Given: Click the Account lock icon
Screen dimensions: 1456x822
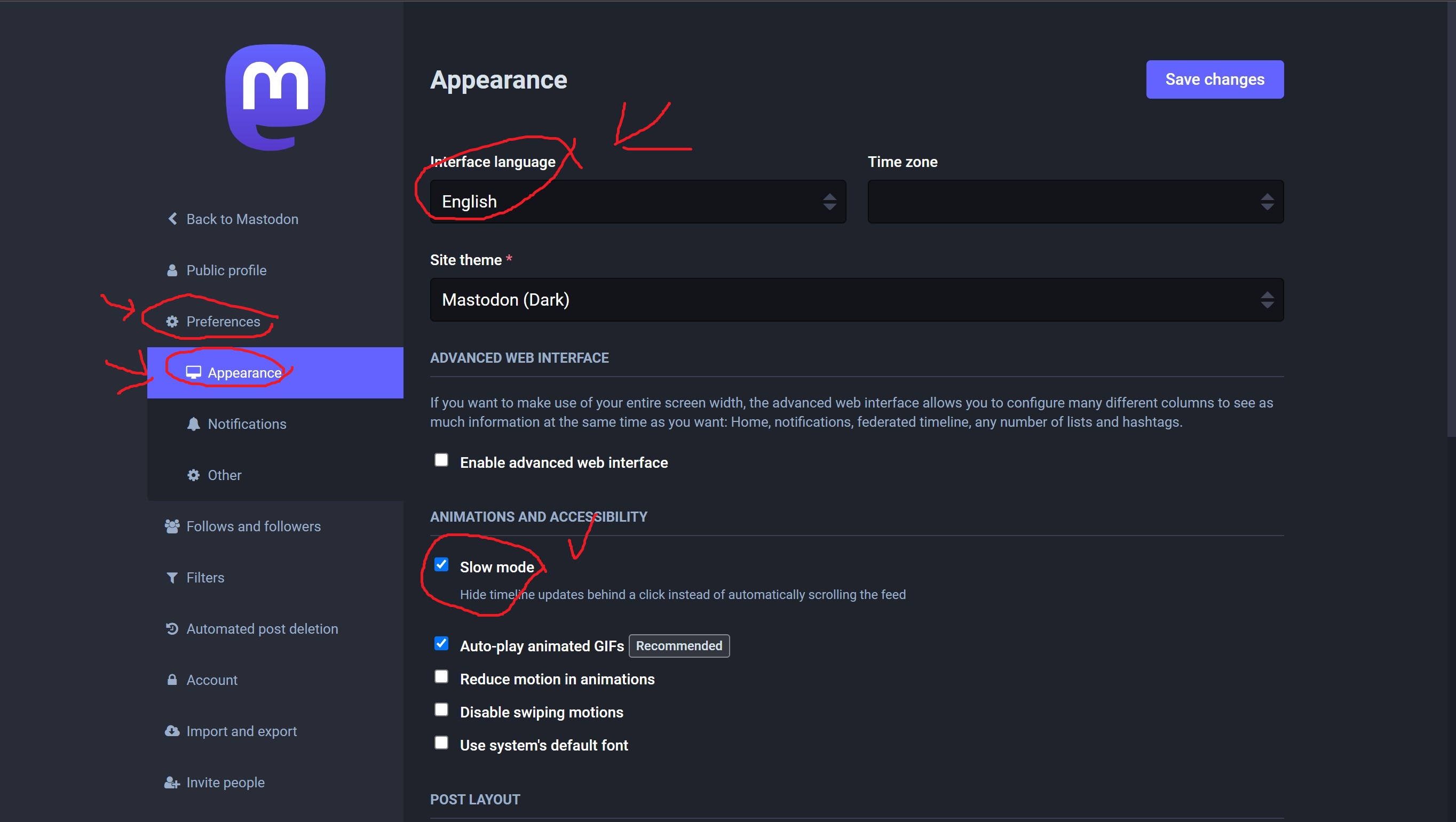Looking at the screenshot, I should 172,680.
